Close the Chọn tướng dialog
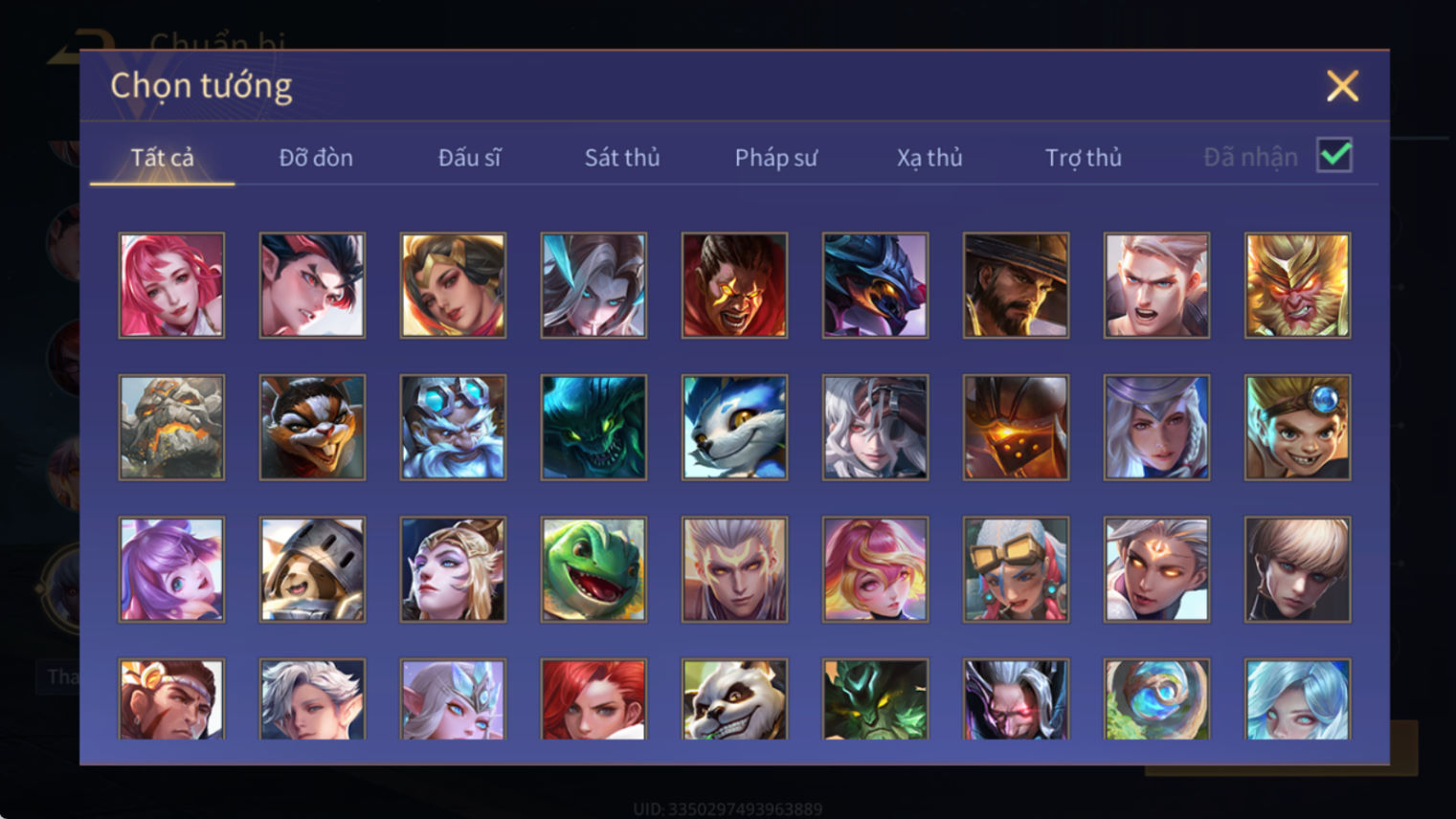This screenshot has width=1456, height=819. click(x=1342, y=86)
